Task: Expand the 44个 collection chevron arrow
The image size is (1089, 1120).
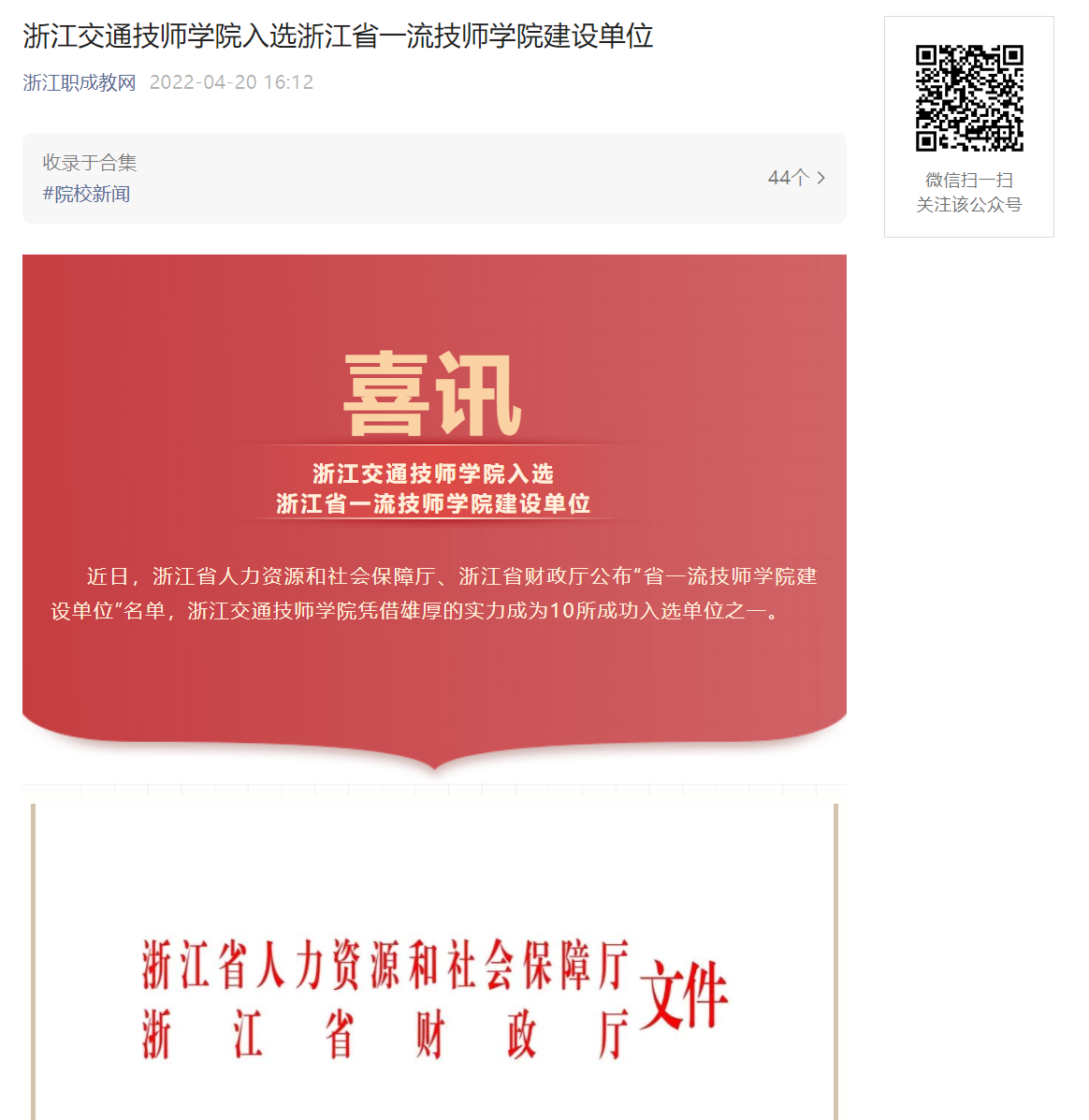Action: pos(821,177)
